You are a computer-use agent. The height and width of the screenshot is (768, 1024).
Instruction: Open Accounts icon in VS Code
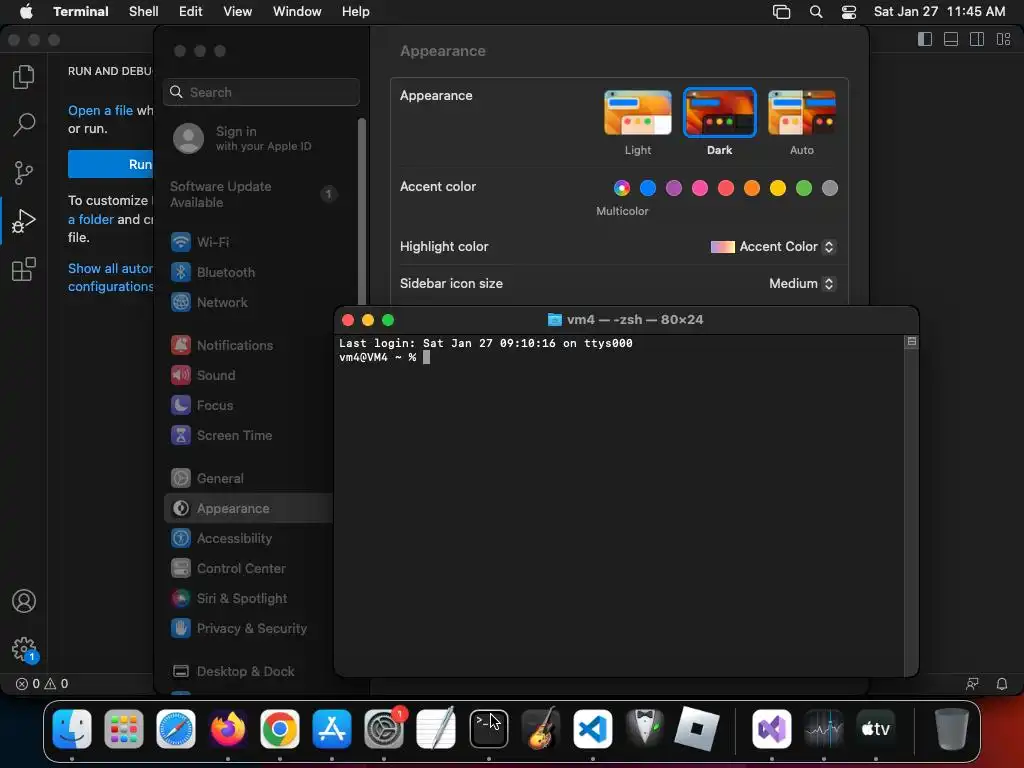[x=24, y=601]
